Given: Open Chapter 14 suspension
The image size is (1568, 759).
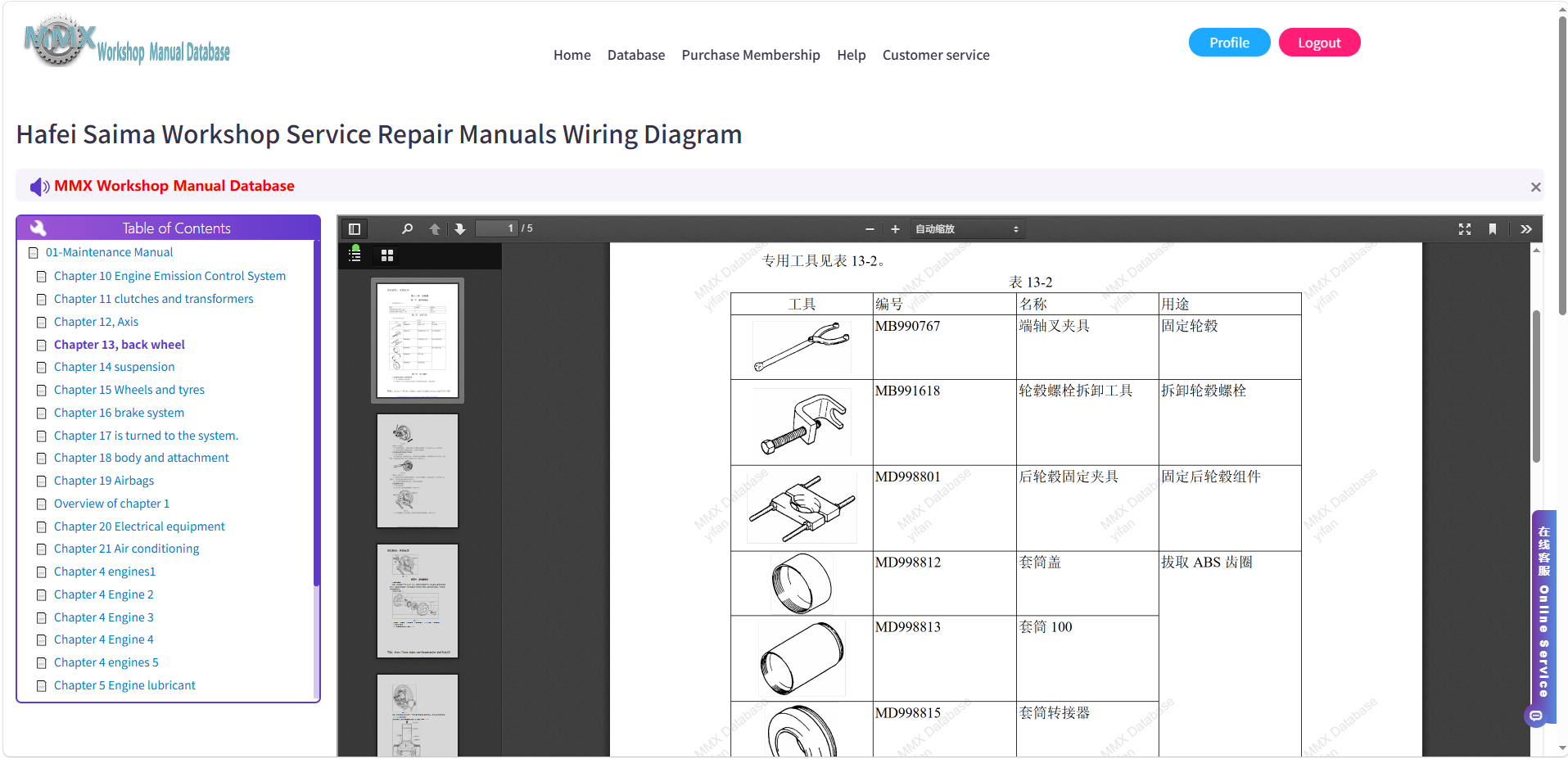Looking at the screenshot, I should pos(114,368).
